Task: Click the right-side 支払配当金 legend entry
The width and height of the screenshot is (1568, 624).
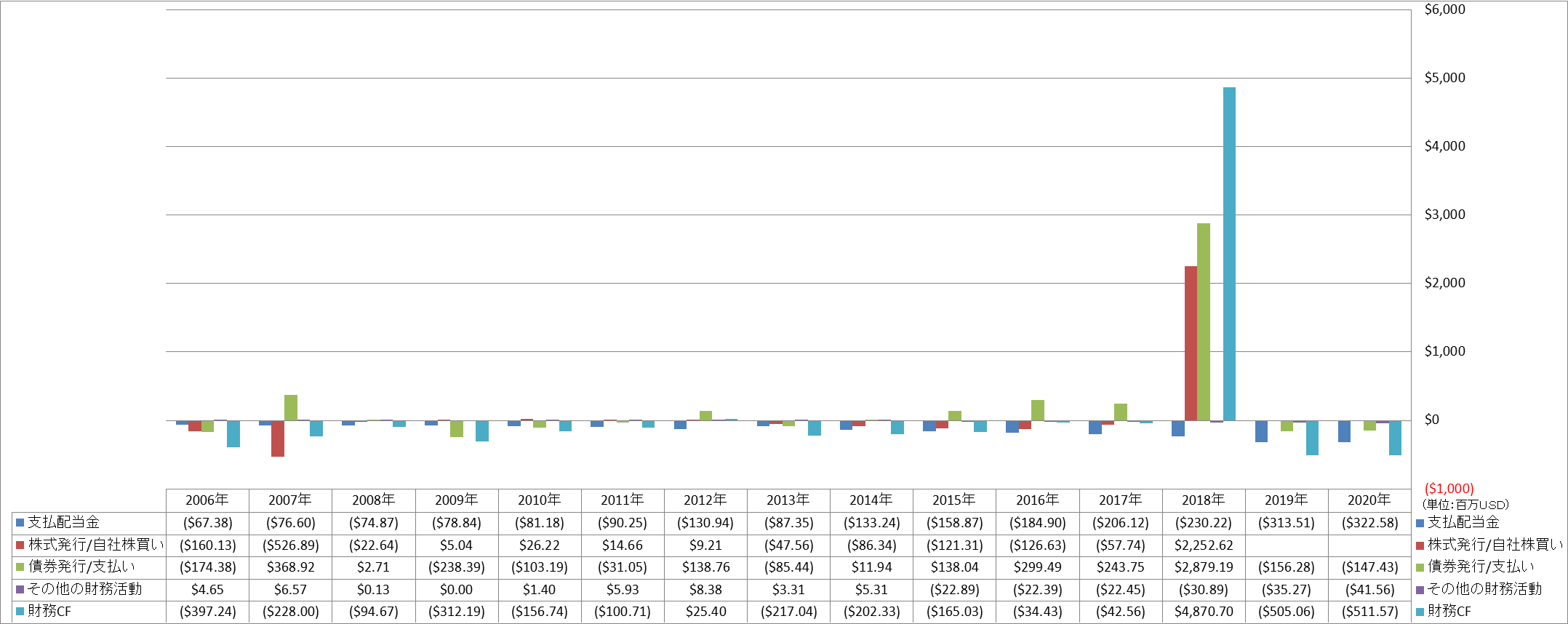Action: 1457,523
